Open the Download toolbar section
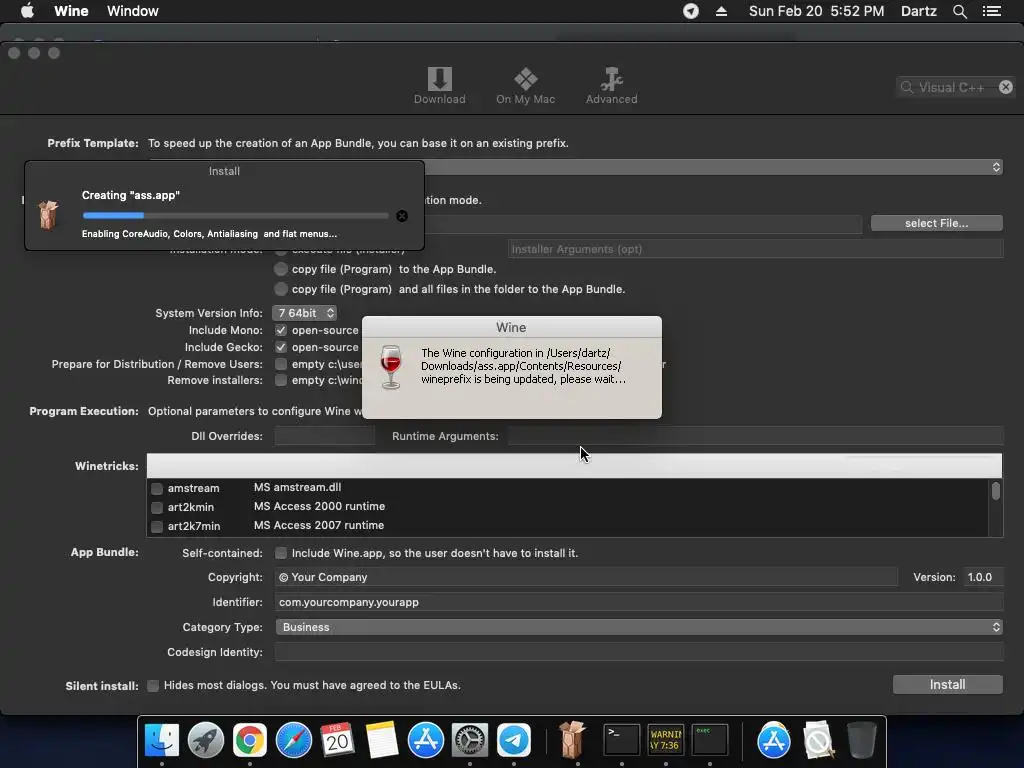Screen dimensions: 1024x768 [440, 86]
